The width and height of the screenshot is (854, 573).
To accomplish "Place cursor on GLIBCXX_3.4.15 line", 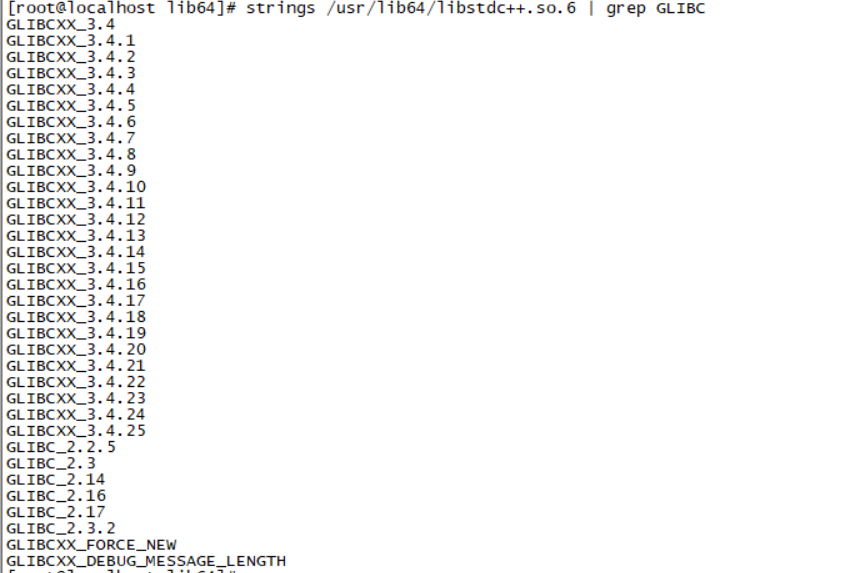I will (76, 268).
